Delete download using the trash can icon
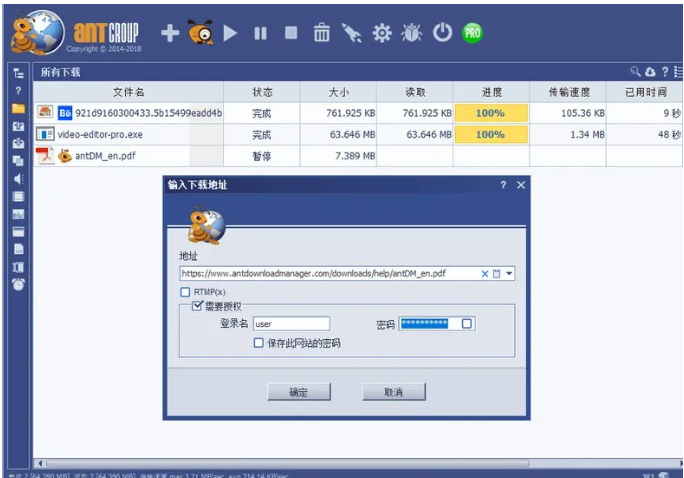The width and height of the screenshot is (684, 478). [x=321, y=33]
